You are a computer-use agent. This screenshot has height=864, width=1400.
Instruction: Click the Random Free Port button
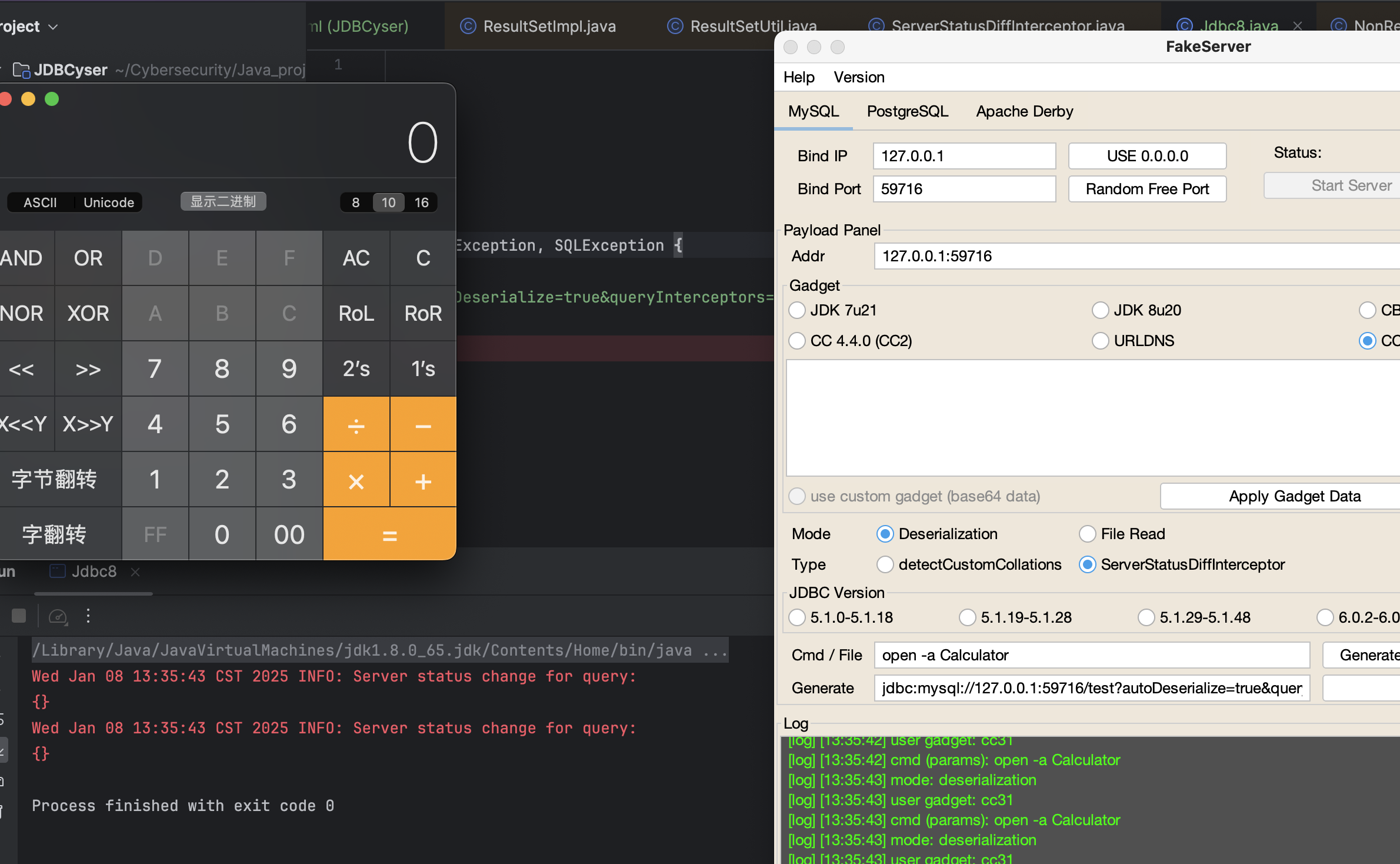(x=1146, y=189)
